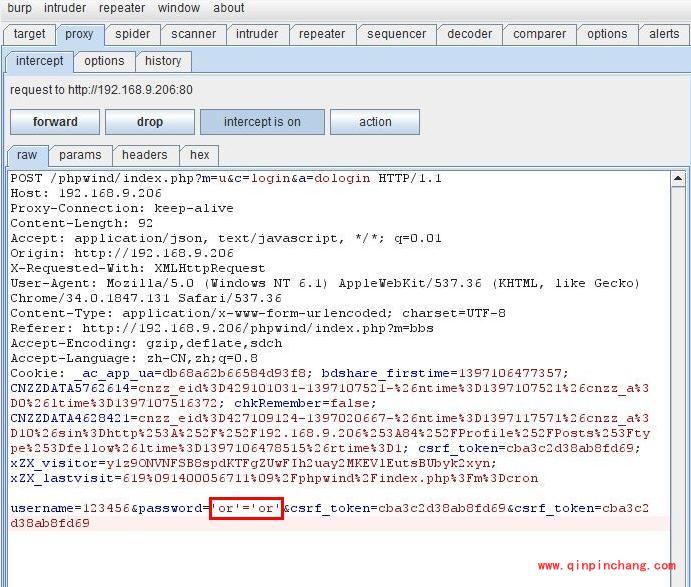This screenshot has width=691, height=587.
Task: Go to the alerts tab
Action: [x=664, y=34]
